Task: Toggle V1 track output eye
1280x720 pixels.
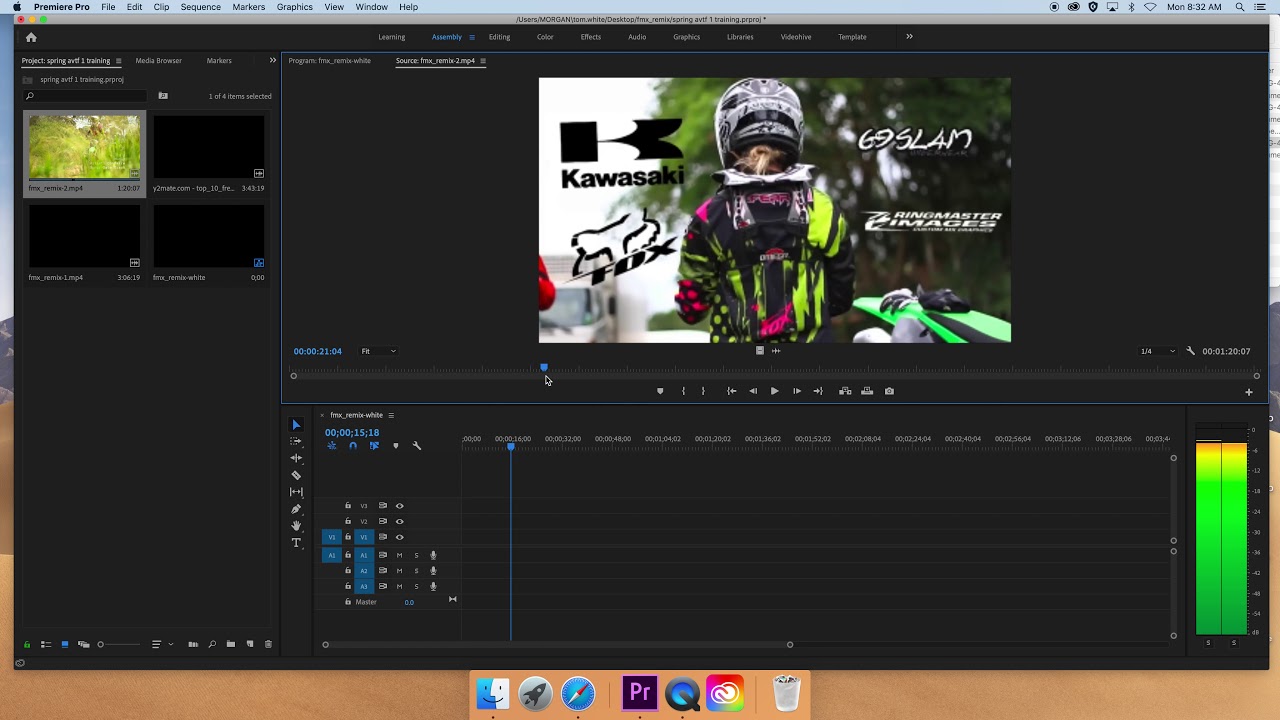Action: tap(399, 537)
